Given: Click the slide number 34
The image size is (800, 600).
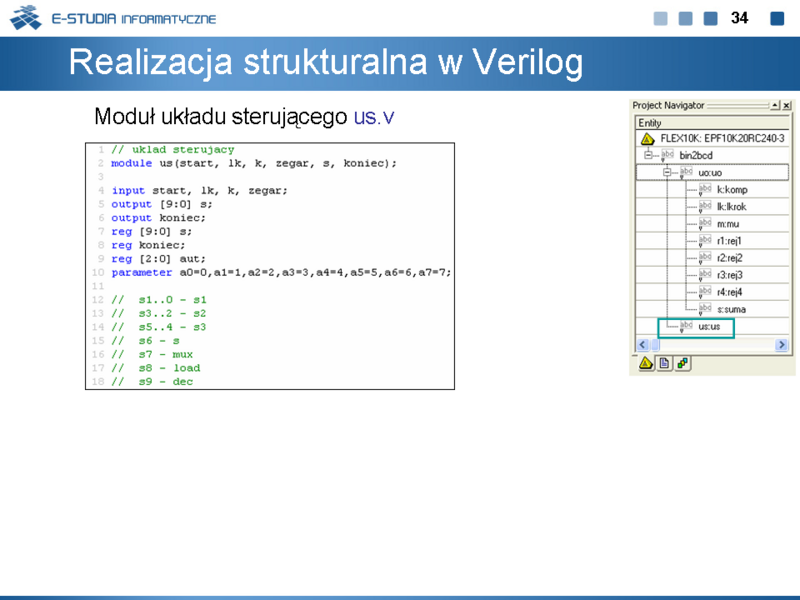Looking at the screenshot, I should (739, 18).
